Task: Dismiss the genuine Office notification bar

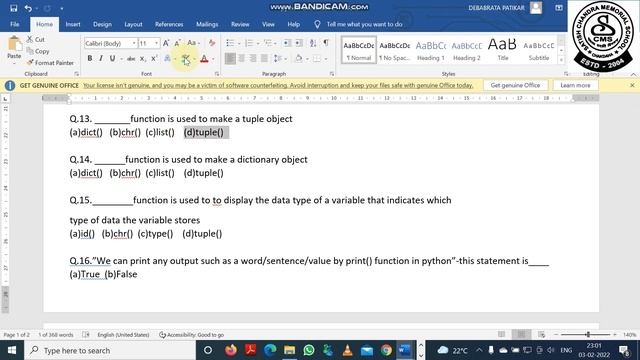Action: coord(632,85)
